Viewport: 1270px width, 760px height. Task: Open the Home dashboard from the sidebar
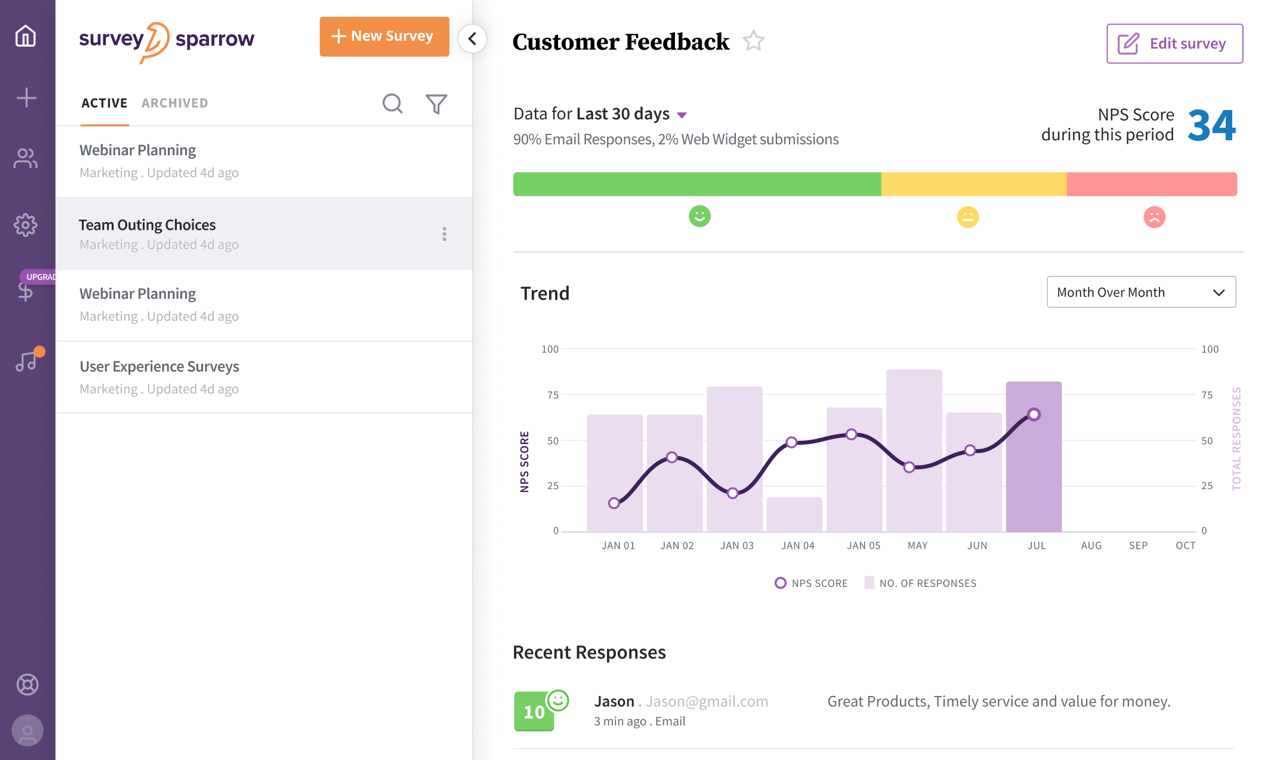(x=26, y=34)
